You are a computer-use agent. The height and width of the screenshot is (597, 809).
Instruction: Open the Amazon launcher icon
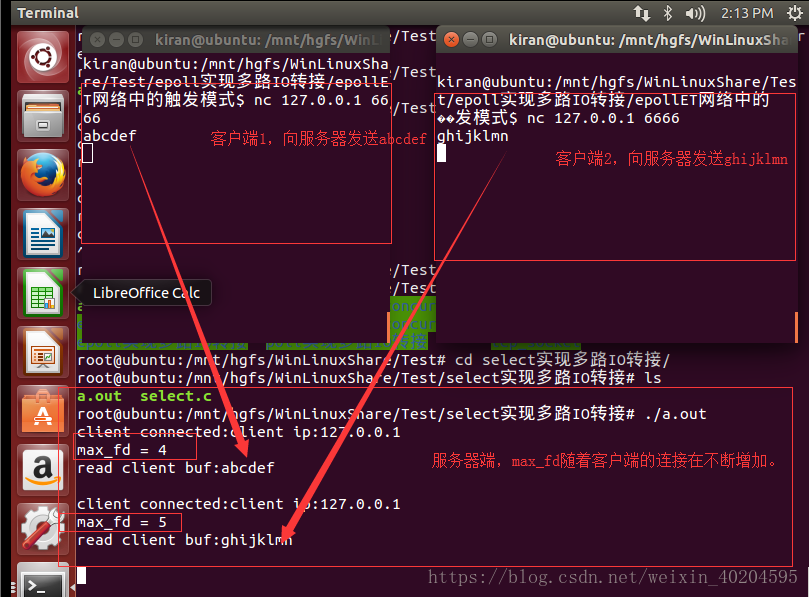[x=43, y=470]
